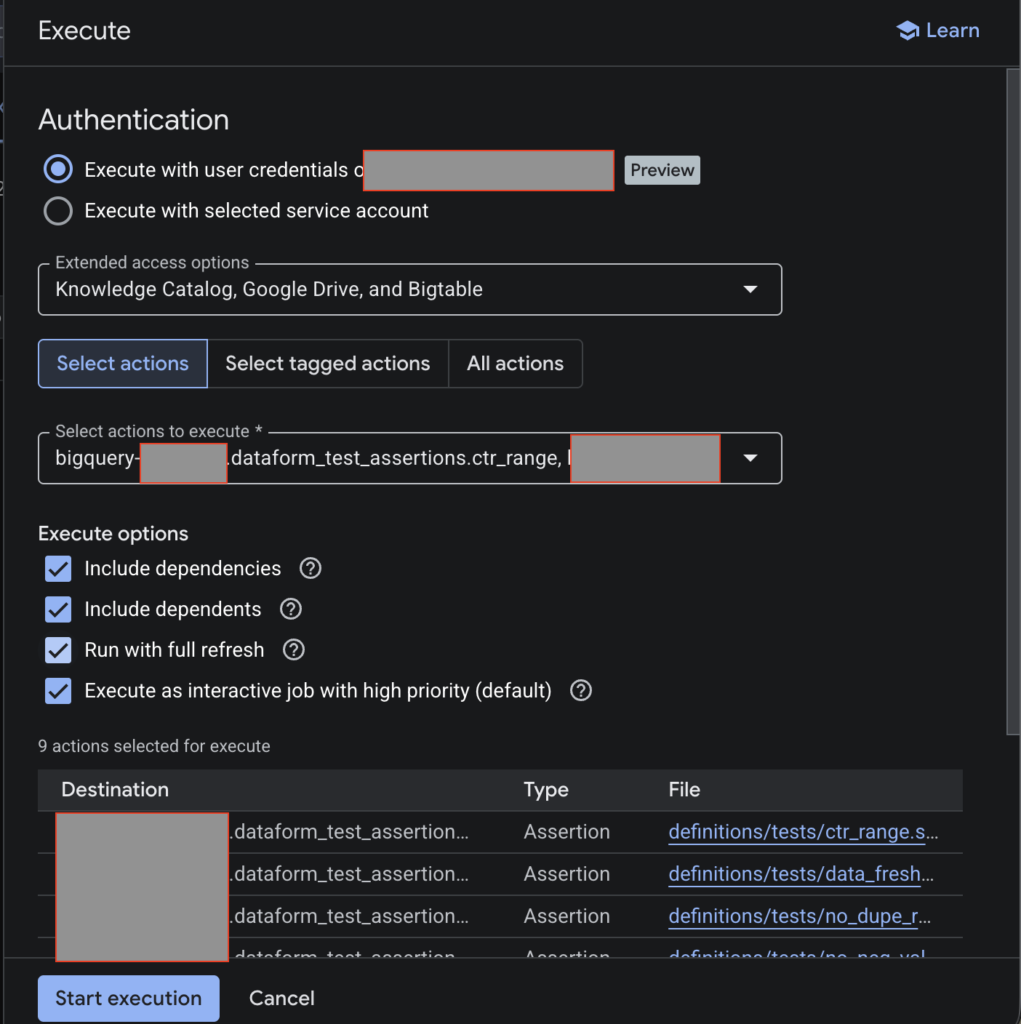This screenshot has height=1024, width=1021.
Task: Open Extended access options dropdown
Action: (x=410, y=289)
